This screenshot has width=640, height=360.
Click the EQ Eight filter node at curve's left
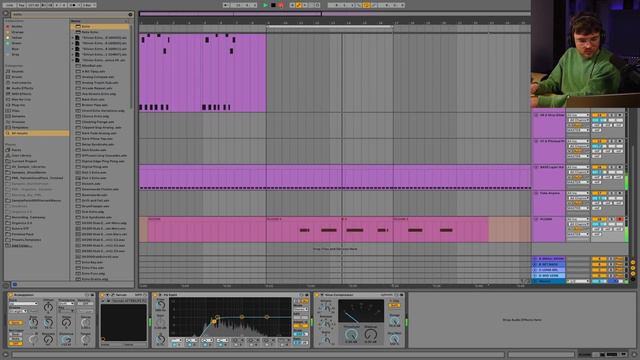click(x=214, y=322)
